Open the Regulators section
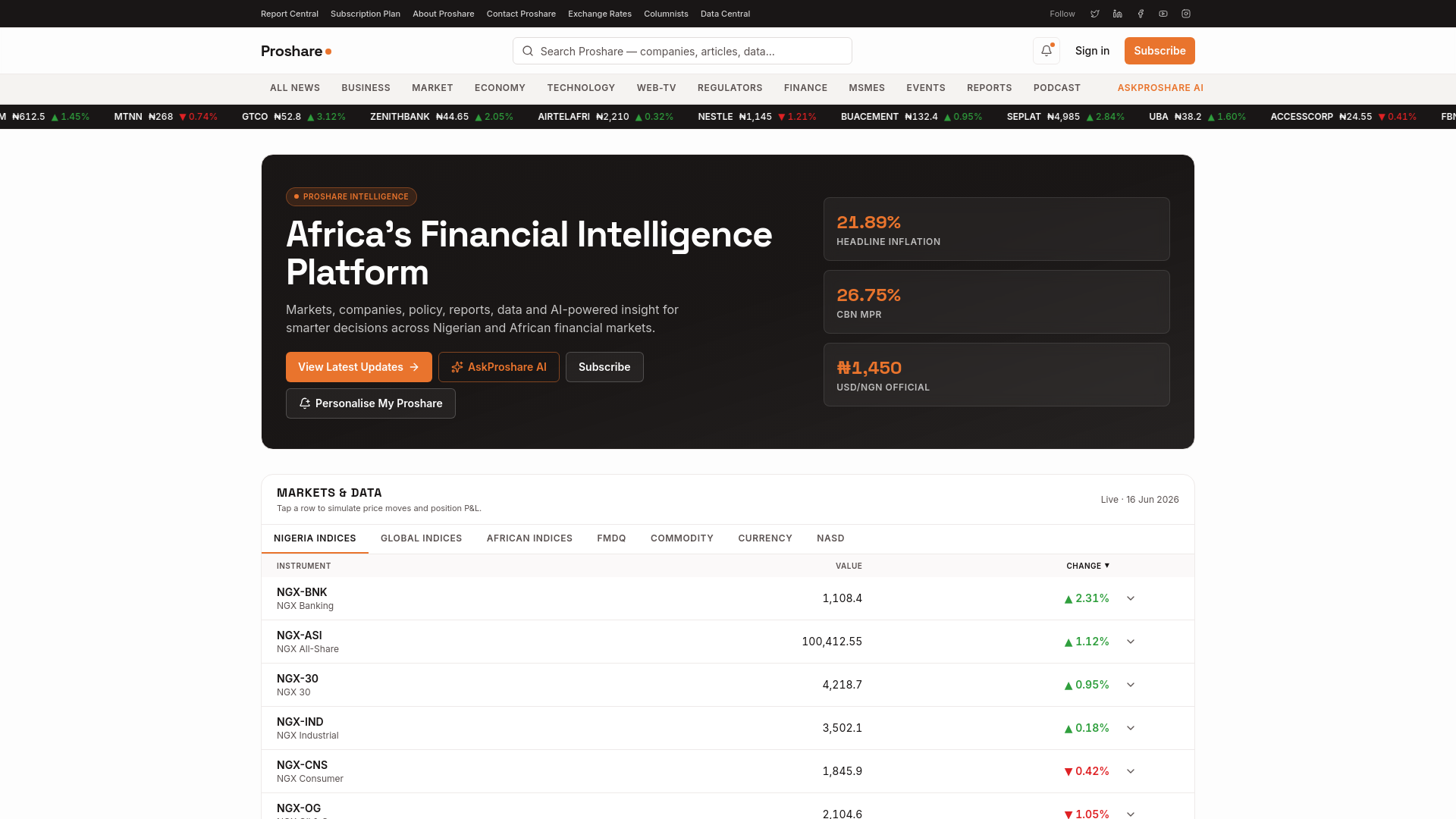The width and height of the screenshot is (1456, 819). pos(730,88)
